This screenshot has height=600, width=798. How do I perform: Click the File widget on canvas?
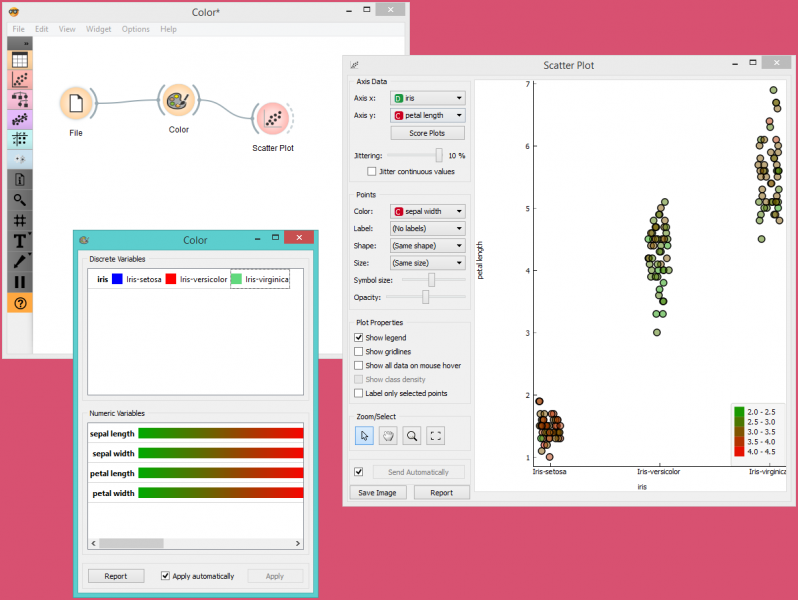[x=75, y=104]
